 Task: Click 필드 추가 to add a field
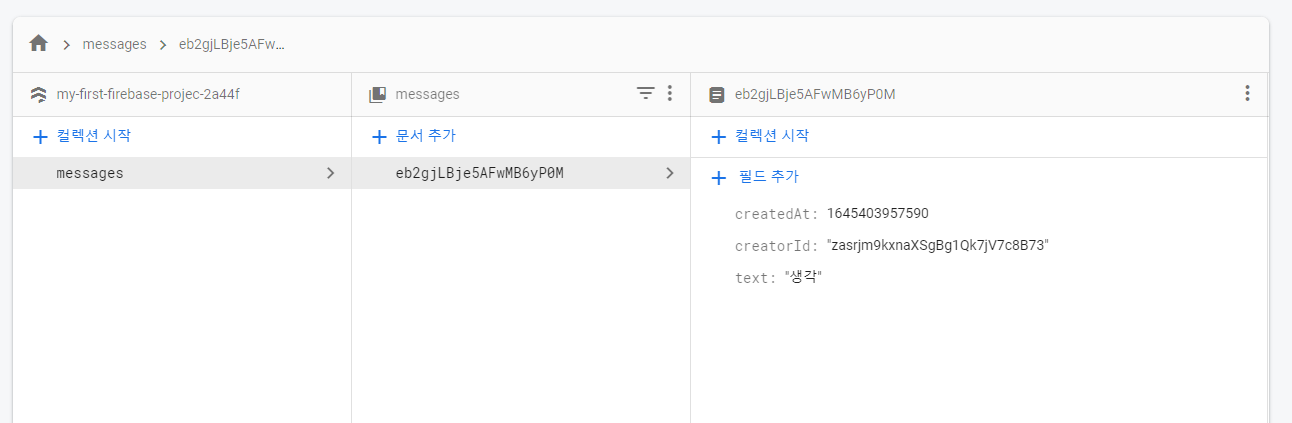click(x=768, y=177)
